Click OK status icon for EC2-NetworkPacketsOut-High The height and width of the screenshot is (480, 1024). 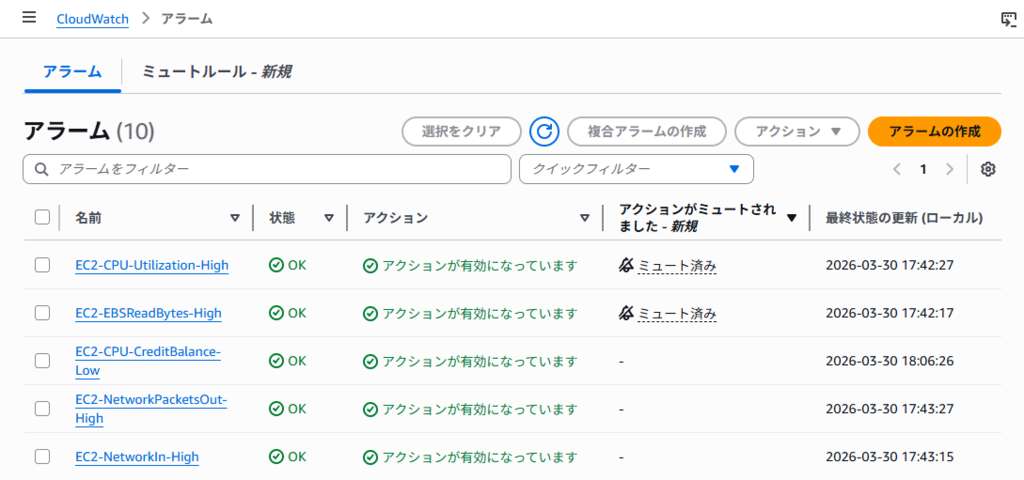pos(276,409)
